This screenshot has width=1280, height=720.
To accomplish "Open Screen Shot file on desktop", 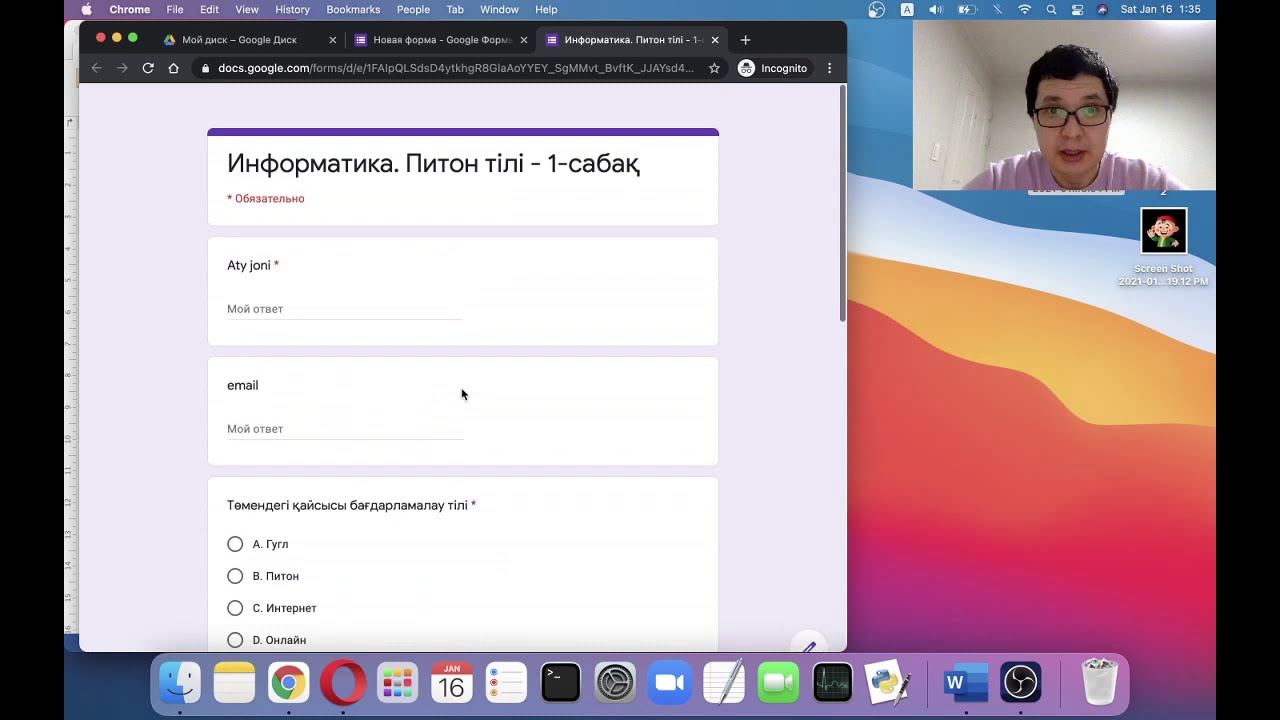I will coord(1163,247).
